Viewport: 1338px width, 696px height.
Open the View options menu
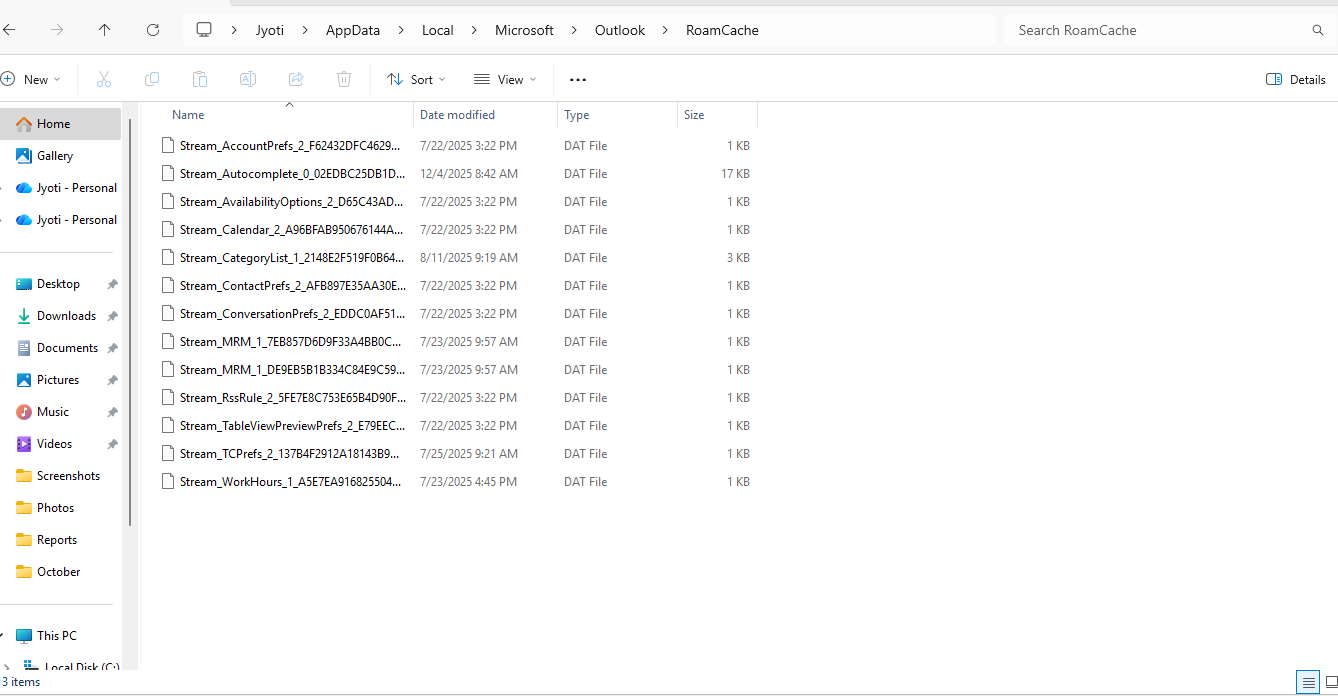(x=505, y=79)
